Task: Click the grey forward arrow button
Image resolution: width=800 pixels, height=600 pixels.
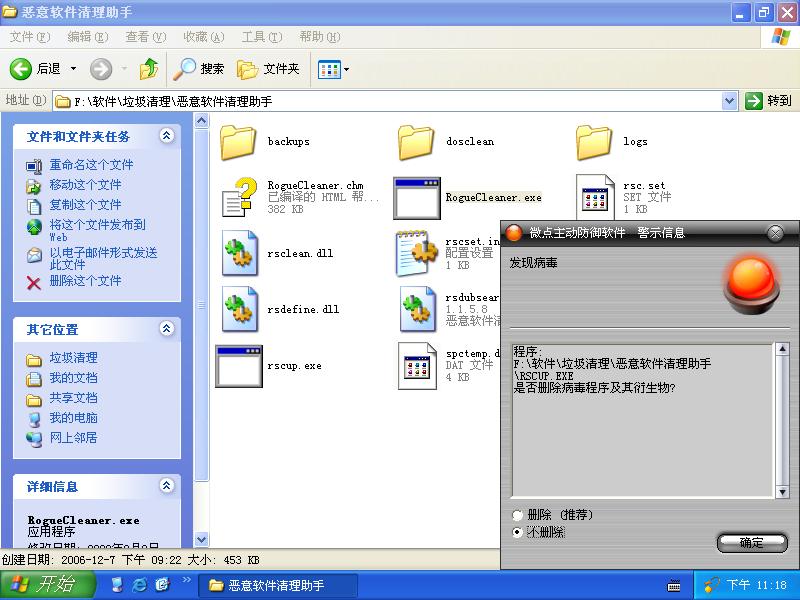Action: pyautogui.click(x=101, y=69)
